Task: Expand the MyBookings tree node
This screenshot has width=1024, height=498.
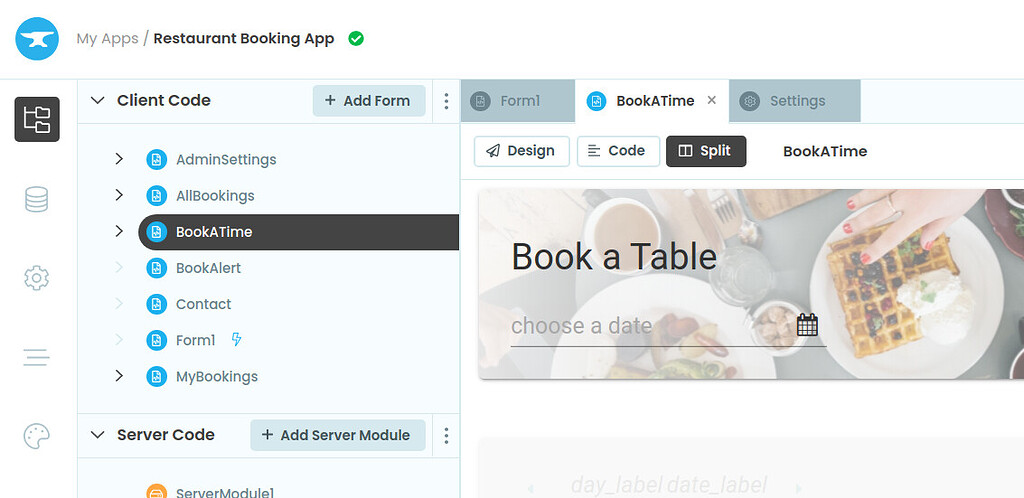Action: click(119, 376)
